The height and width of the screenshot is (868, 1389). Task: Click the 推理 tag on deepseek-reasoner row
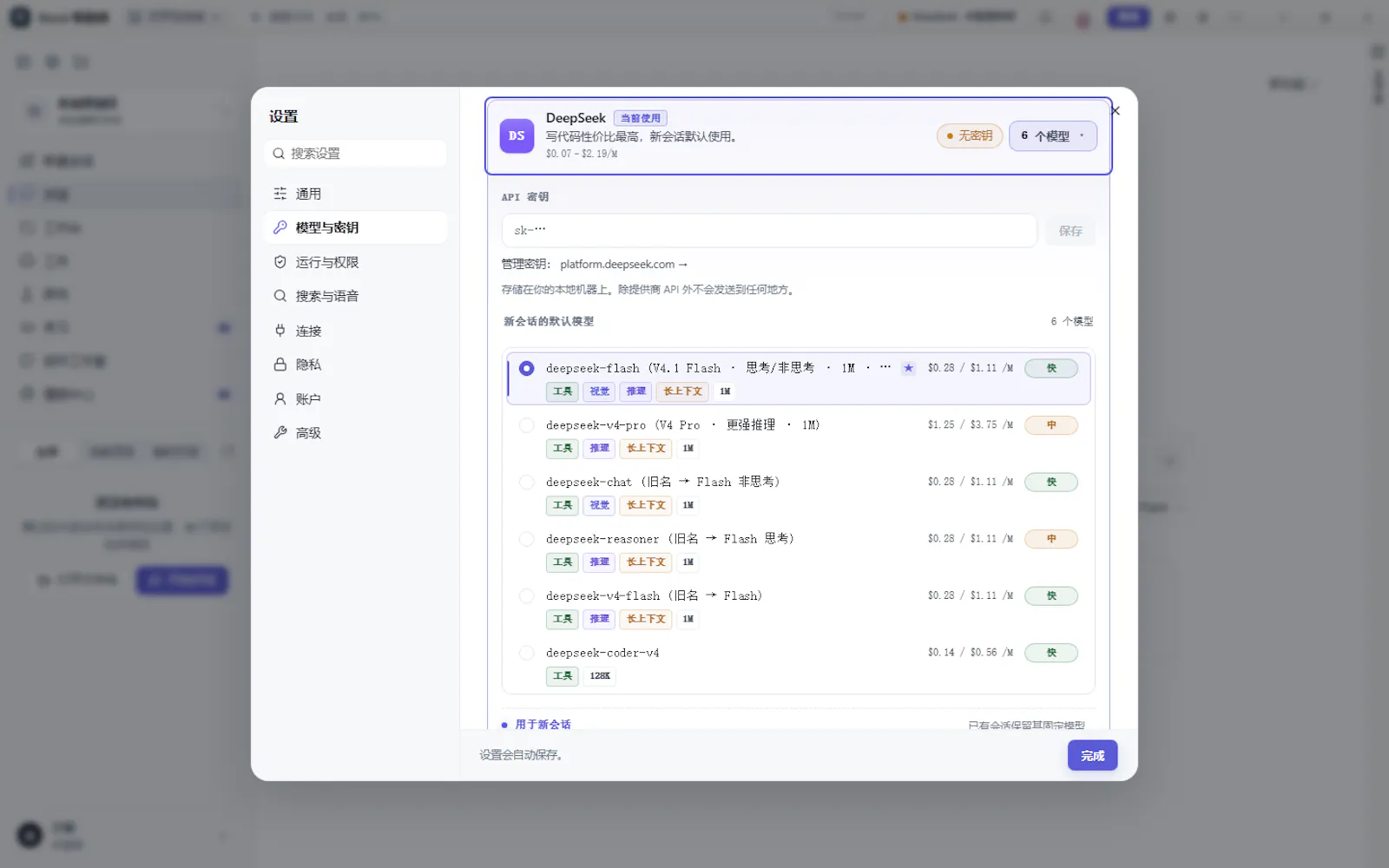(599, 562)
